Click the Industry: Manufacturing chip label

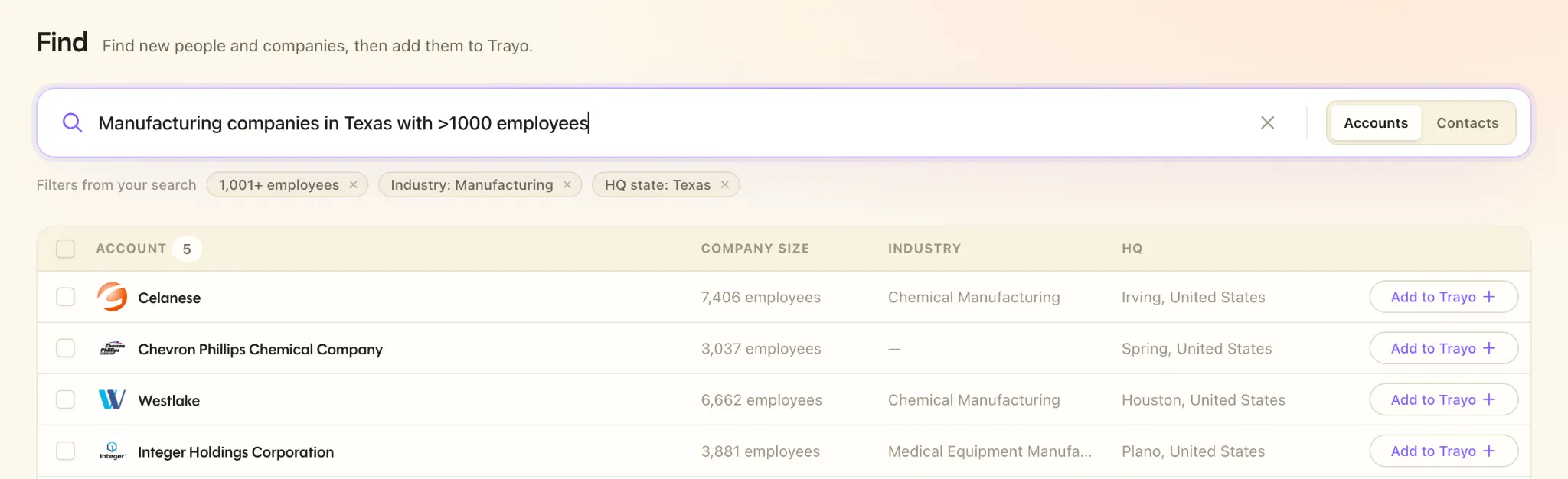pyautogui.click(x=472, y=184)
